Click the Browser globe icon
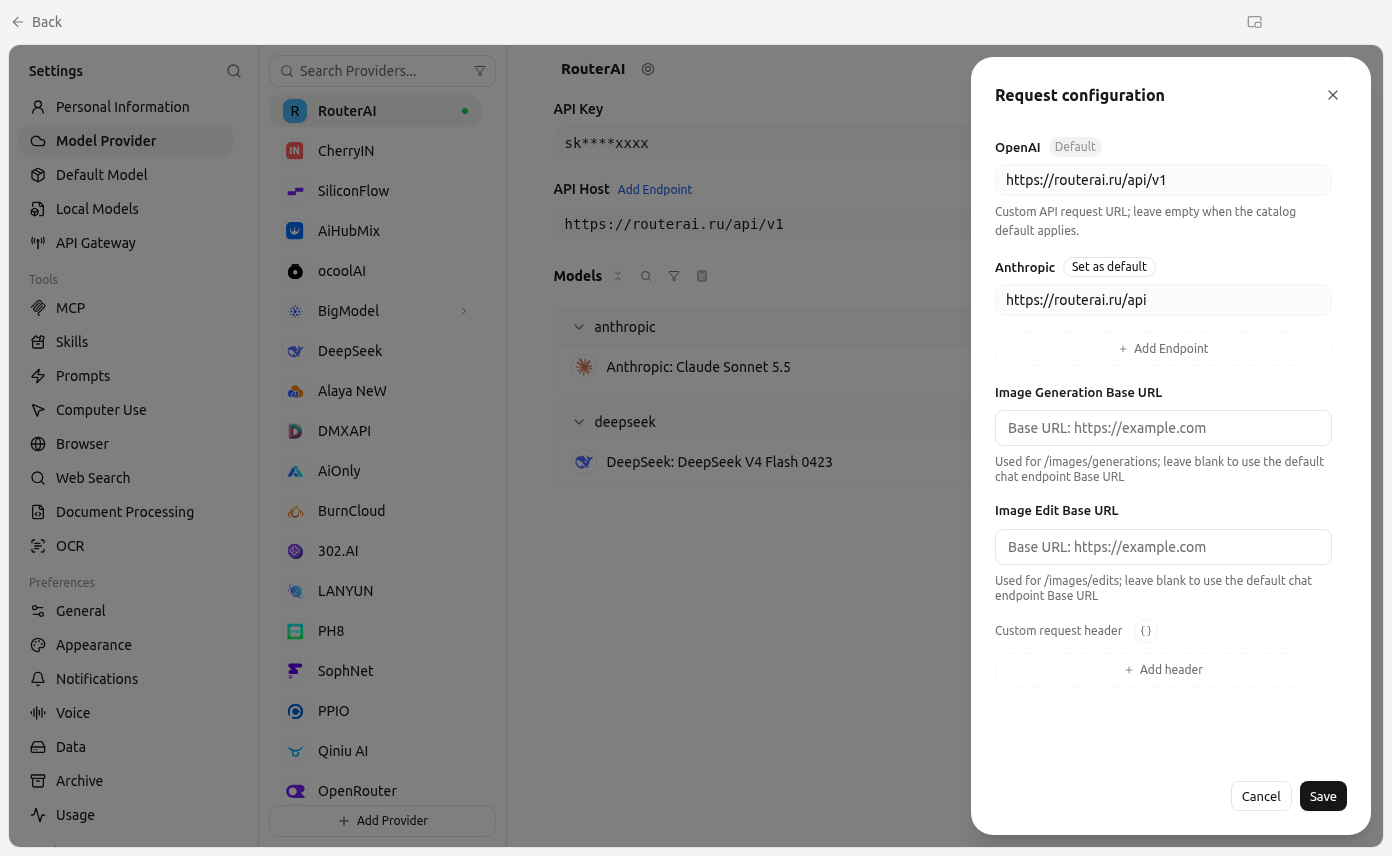1392x856 pixels. coord(38,444)
